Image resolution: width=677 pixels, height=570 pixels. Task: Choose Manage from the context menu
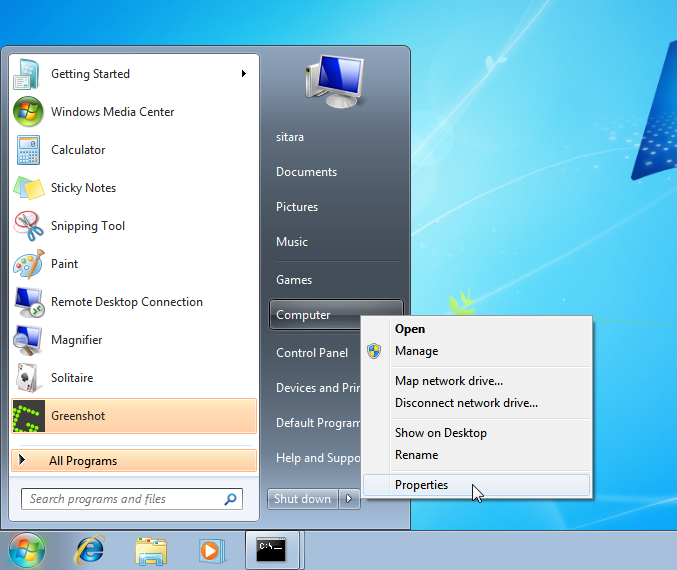(416, 351)
